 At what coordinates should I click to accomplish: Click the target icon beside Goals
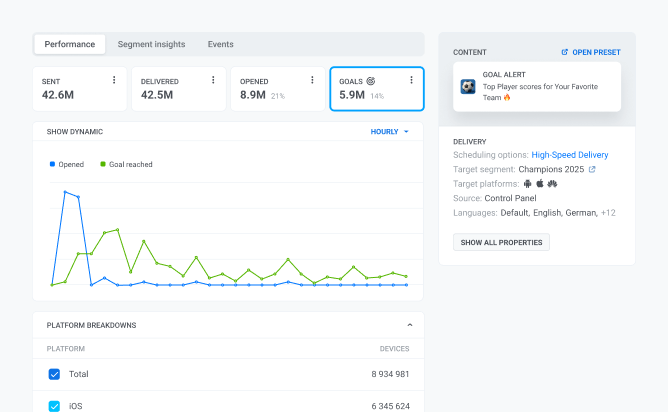[371, 80]
